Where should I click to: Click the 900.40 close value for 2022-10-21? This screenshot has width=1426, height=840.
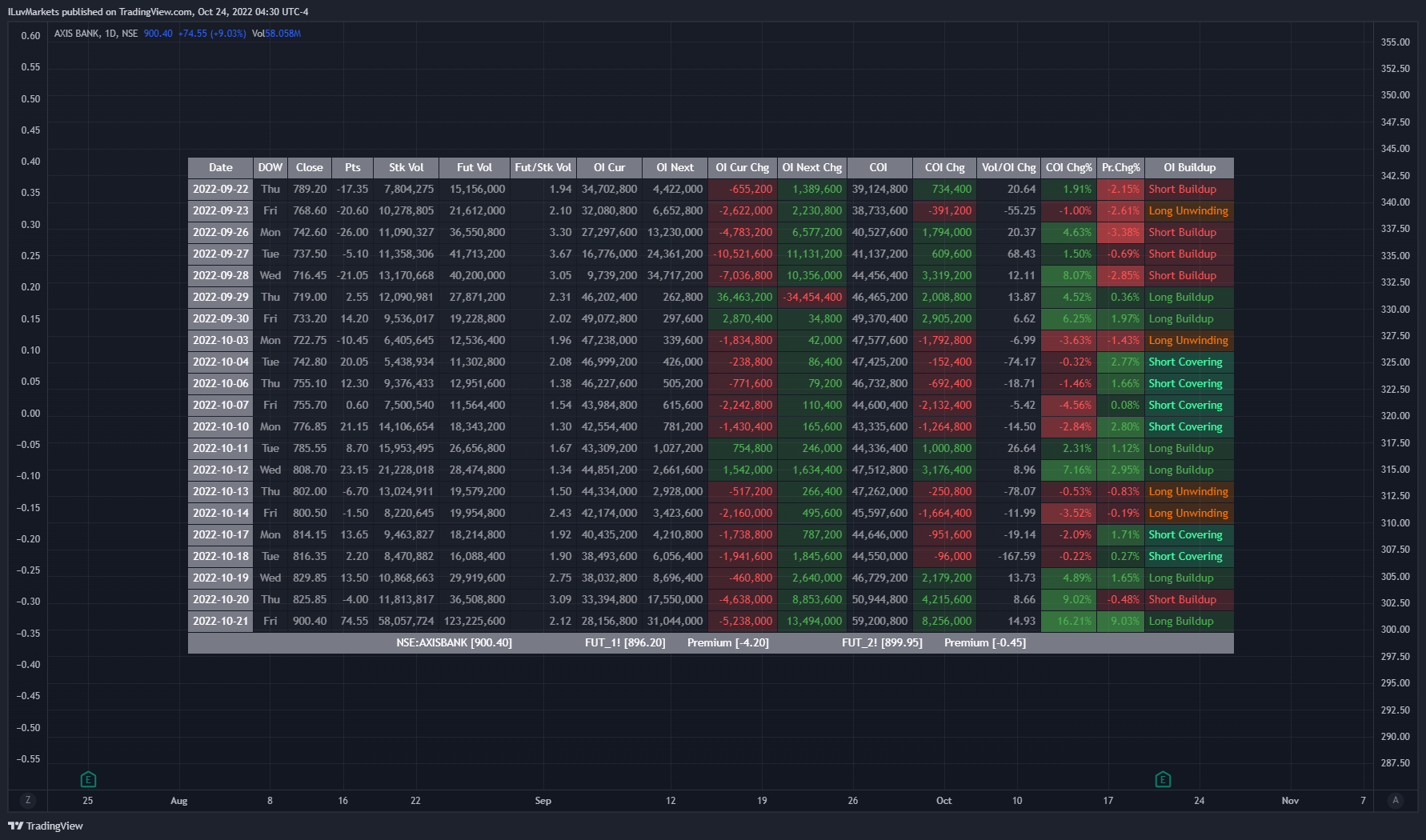(x=310, y=622)
